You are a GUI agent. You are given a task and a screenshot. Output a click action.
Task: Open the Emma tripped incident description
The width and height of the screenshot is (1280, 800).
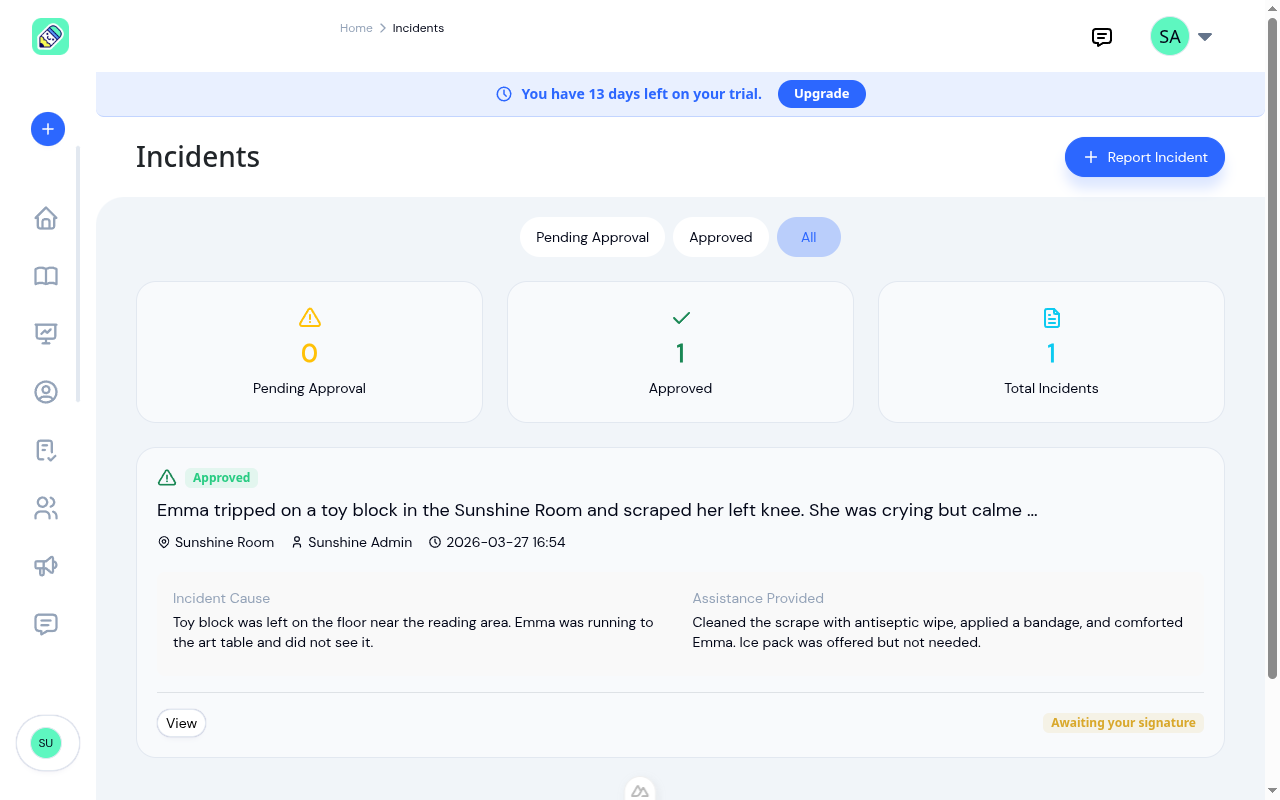[597, 510]
